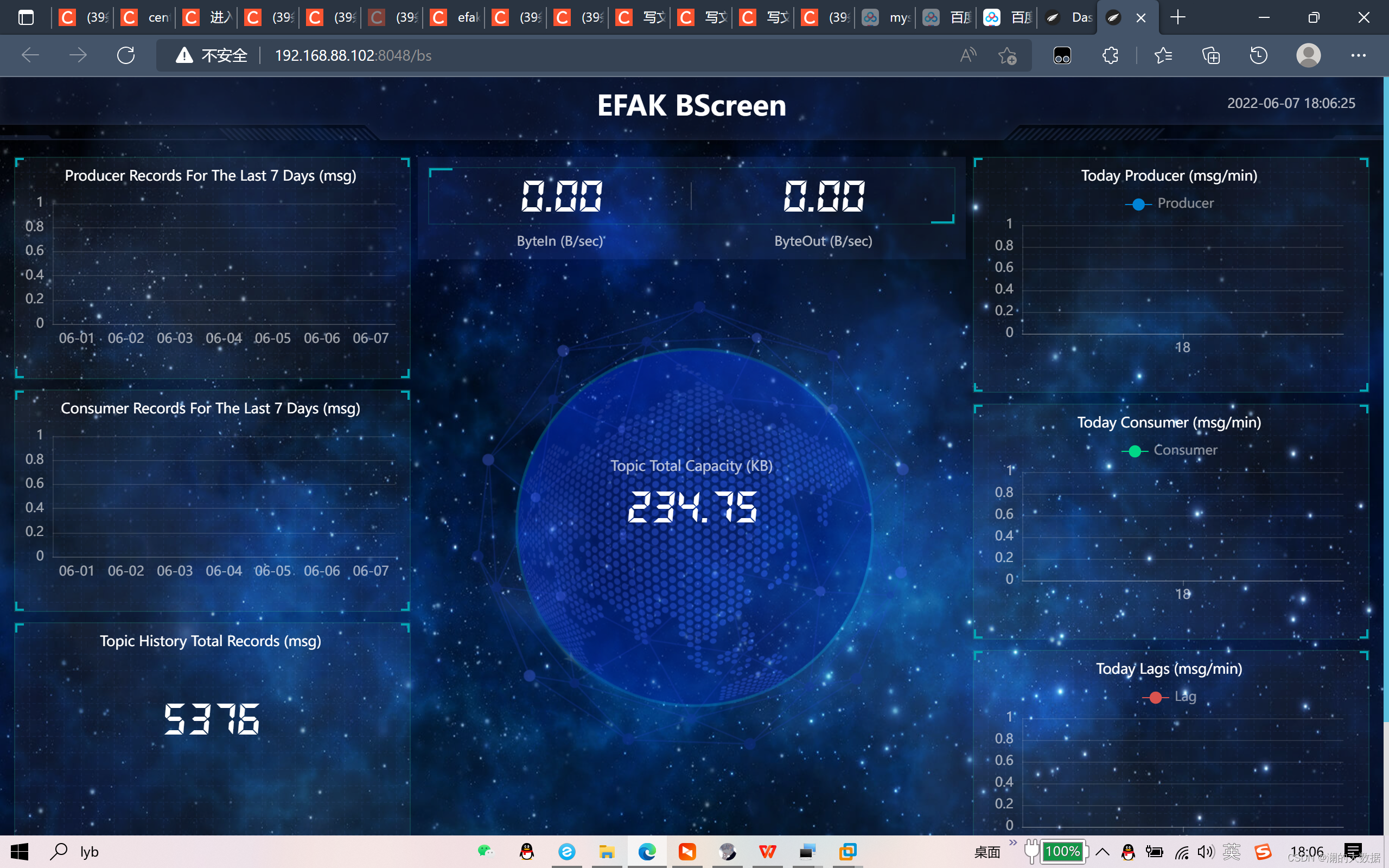Open the Extensions puzzle icon
The height and width of the screenshot is (868, 1389).
click(1110, 55)
